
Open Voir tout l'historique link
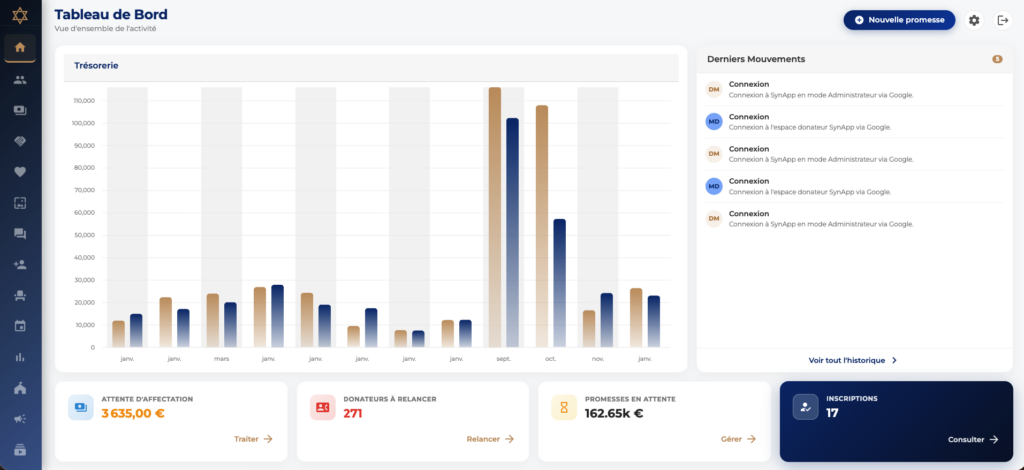(853, 360)
